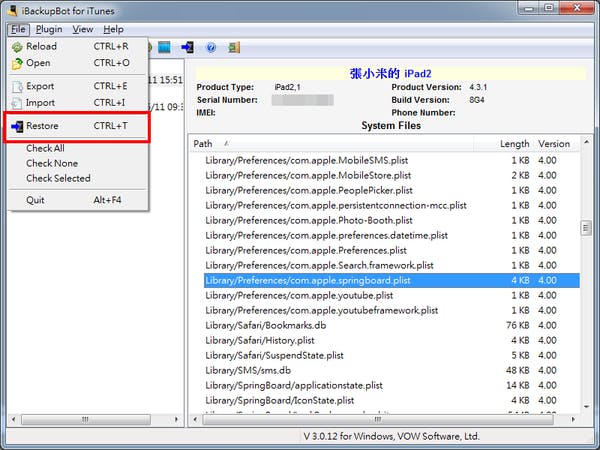
Task: Select com.apple.youtubeframework.plist row
Action: point(392,310)
